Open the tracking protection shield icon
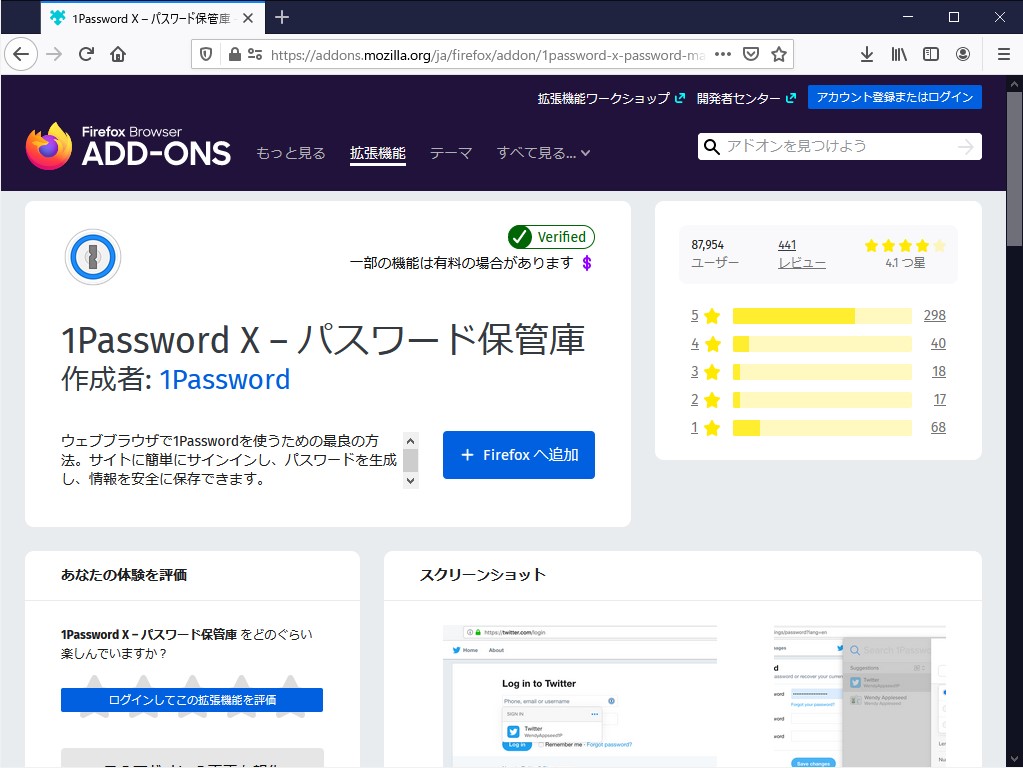 tap(207, 54)
